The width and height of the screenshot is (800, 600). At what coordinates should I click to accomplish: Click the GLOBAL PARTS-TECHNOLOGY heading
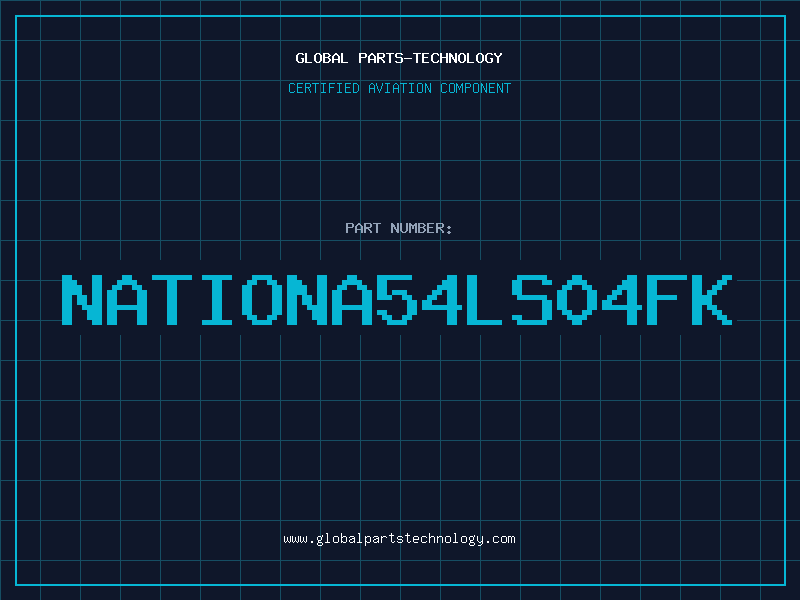point(399,58)
